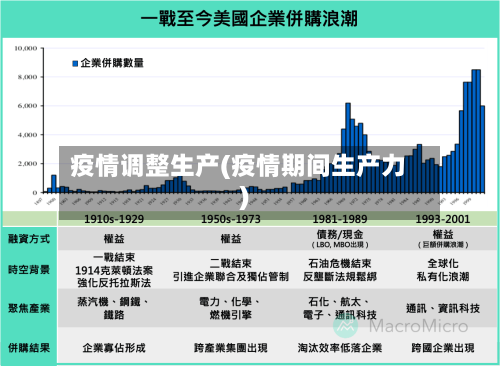Click the 企業寡佔形成 result cell

coord(114,348)
